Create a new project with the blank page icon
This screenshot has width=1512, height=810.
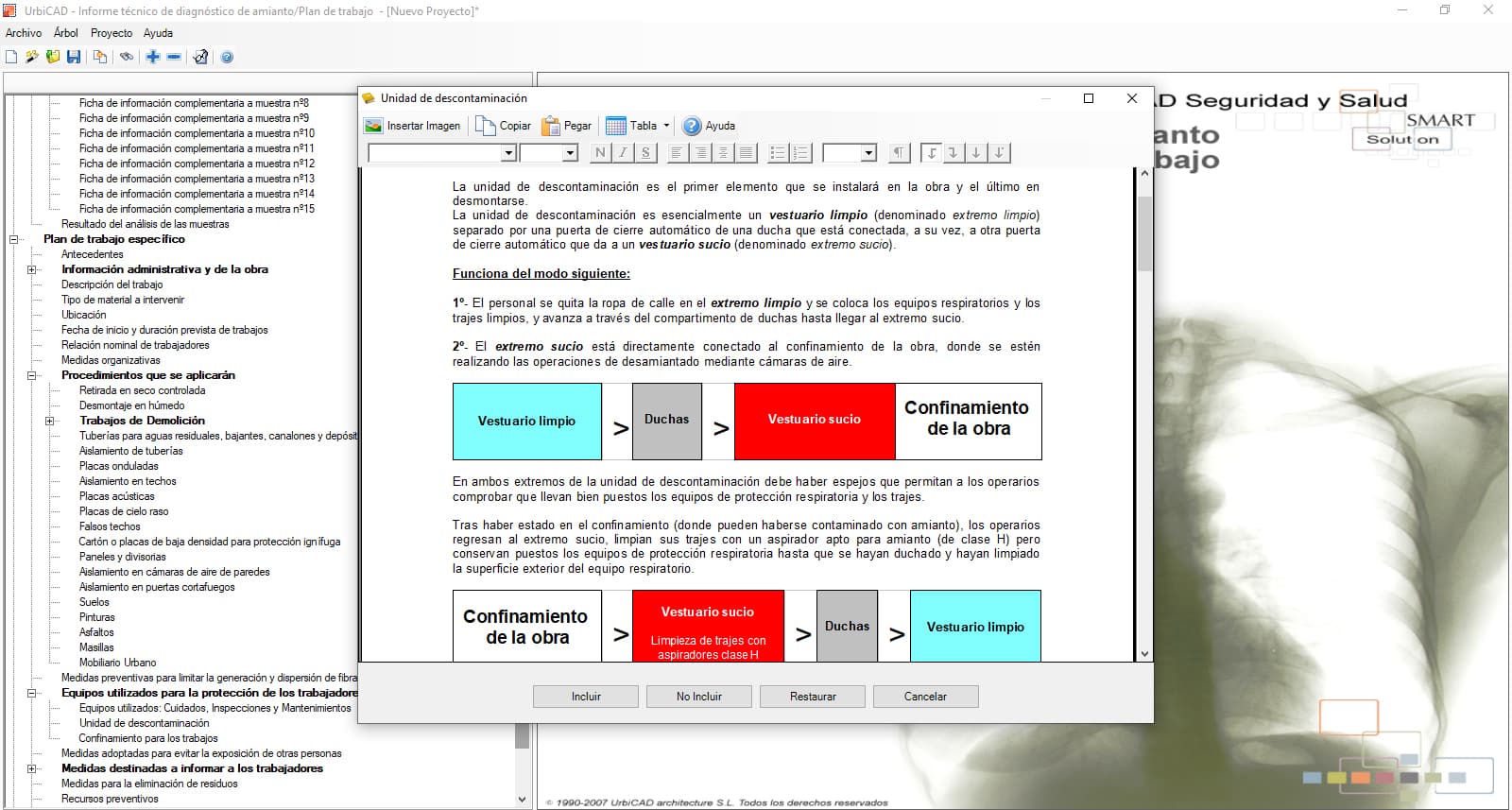(11, 57)
